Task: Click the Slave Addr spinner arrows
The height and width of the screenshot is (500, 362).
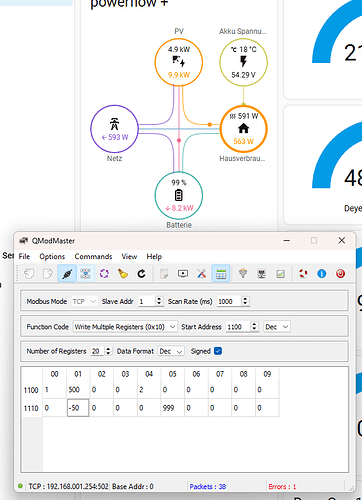Action: click(x=159, y=301)
